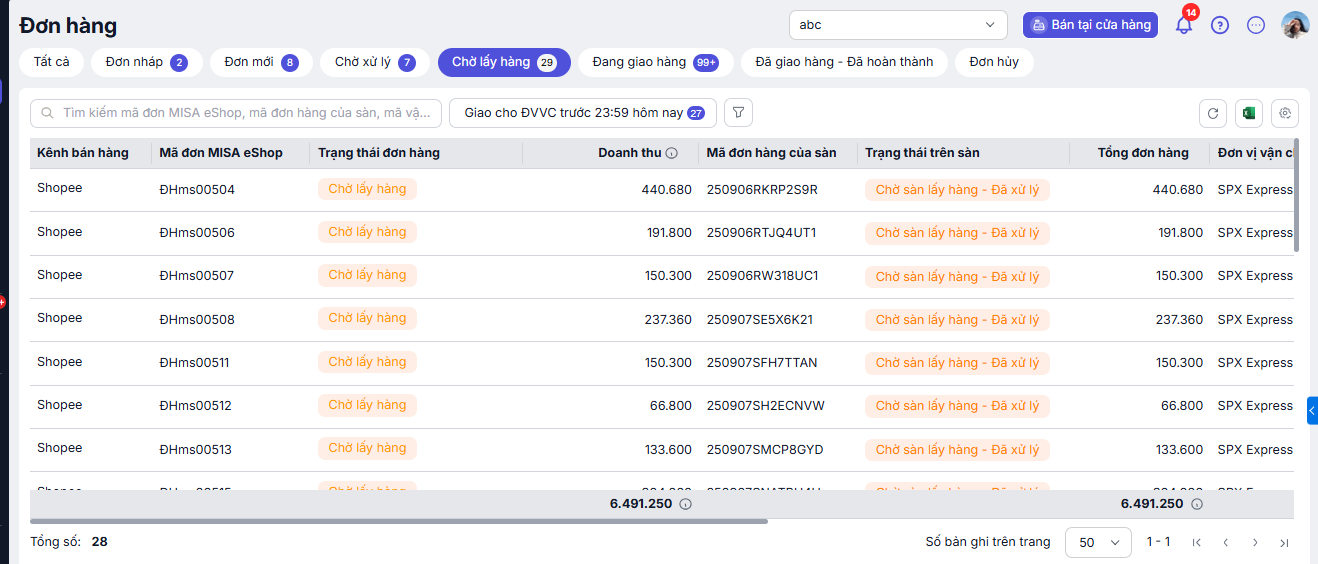Click marketplace code 250907SMCP8GYD
Image resolution: width=1318 pixels, height=564 pixels.
tap(765, 450)
